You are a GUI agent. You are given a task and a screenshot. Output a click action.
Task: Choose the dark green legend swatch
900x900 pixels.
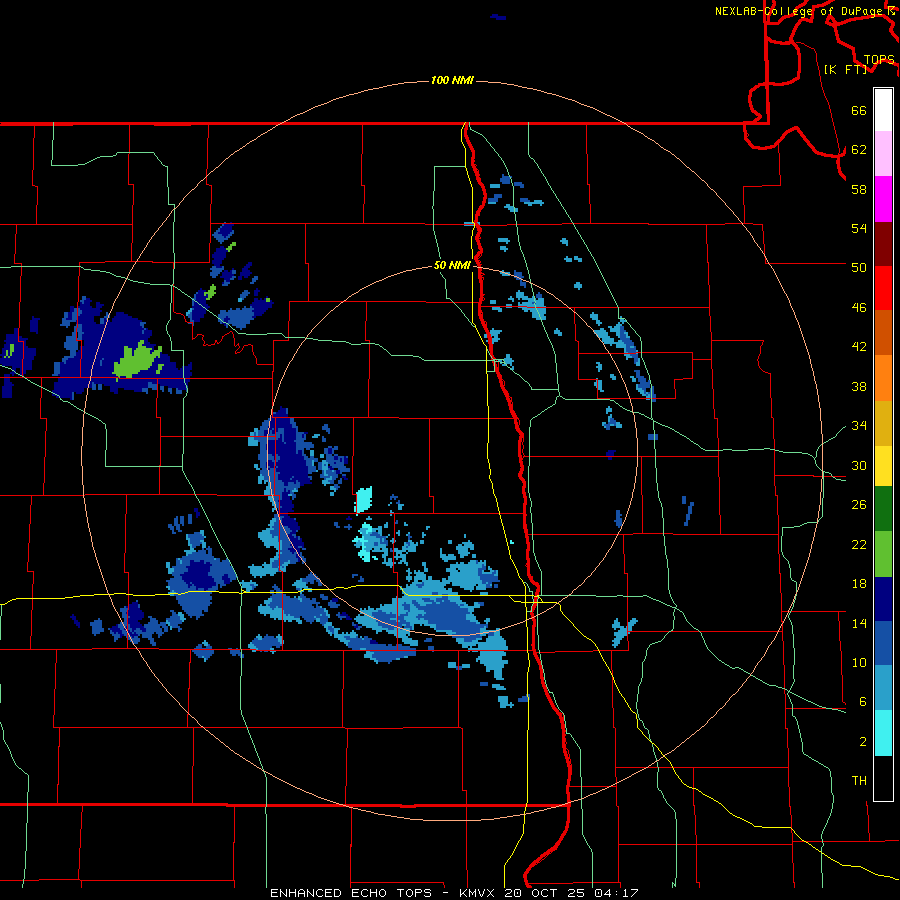click(883, 509)
